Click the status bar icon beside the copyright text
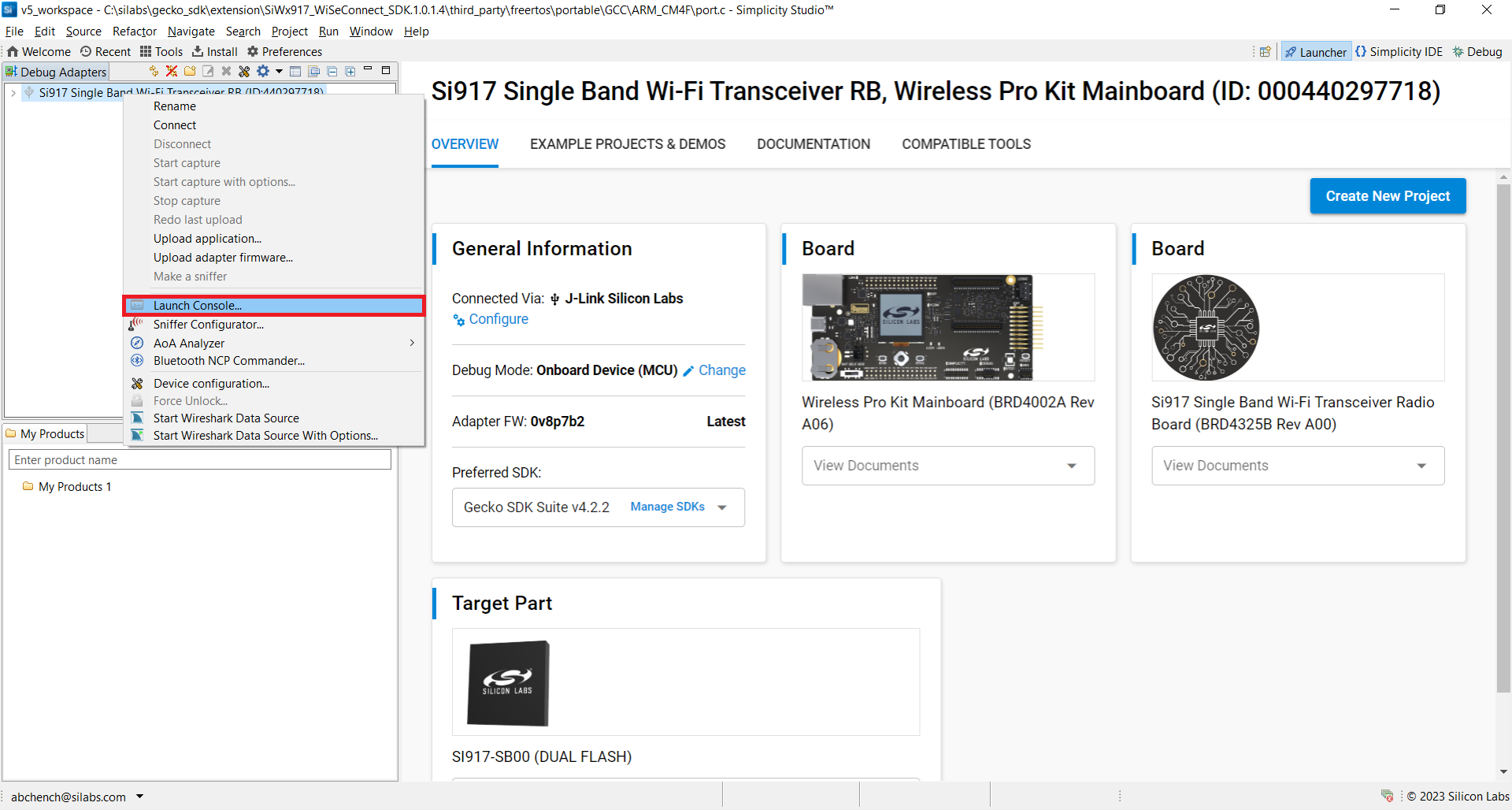This screenshot has height=810, width=1512. pos(1387,796)
